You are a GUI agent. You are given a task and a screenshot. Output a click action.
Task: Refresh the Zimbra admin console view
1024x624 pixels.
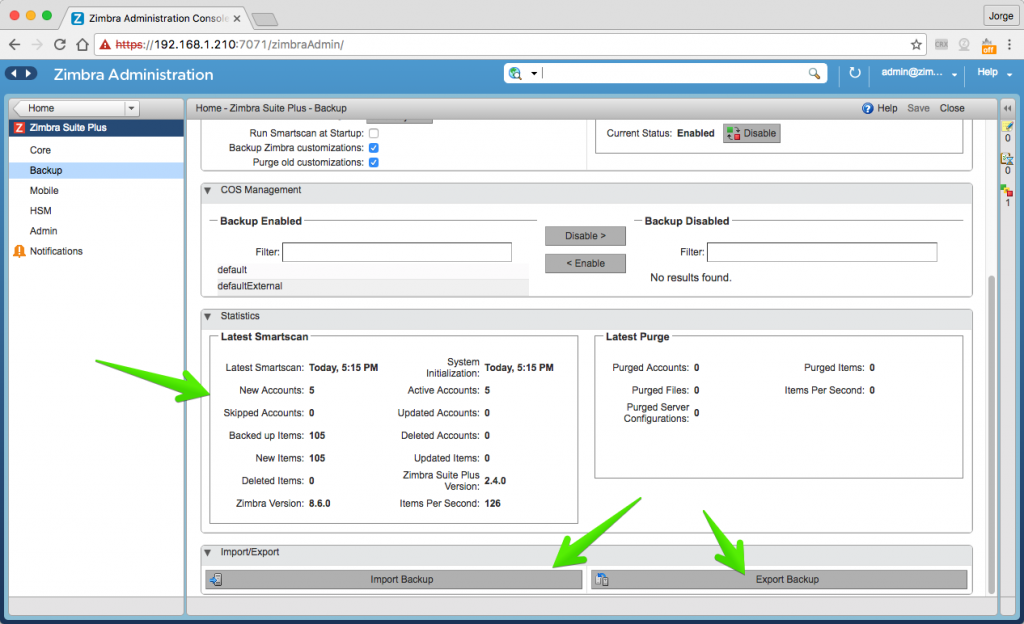point(854,73)
